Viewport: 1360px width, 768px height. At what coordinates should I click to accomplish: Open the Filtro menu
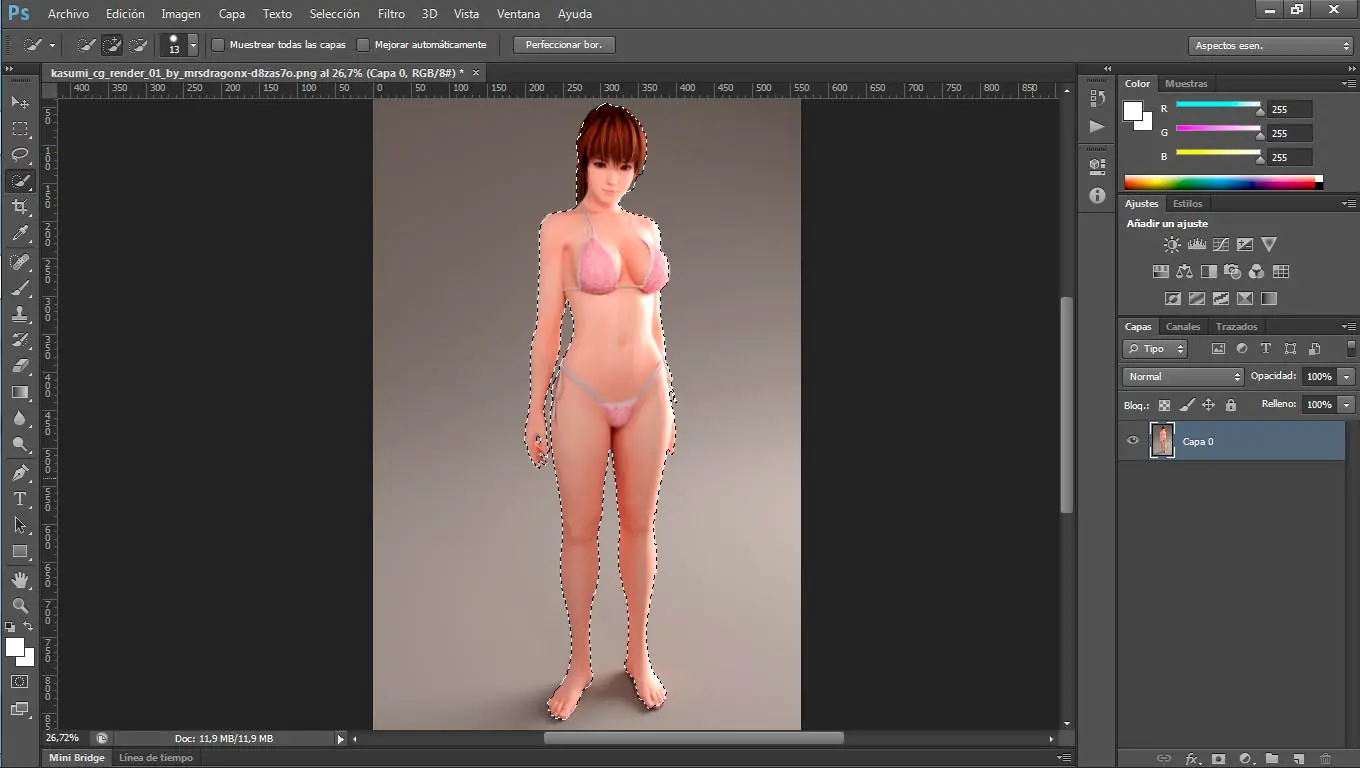pos(391,14)
